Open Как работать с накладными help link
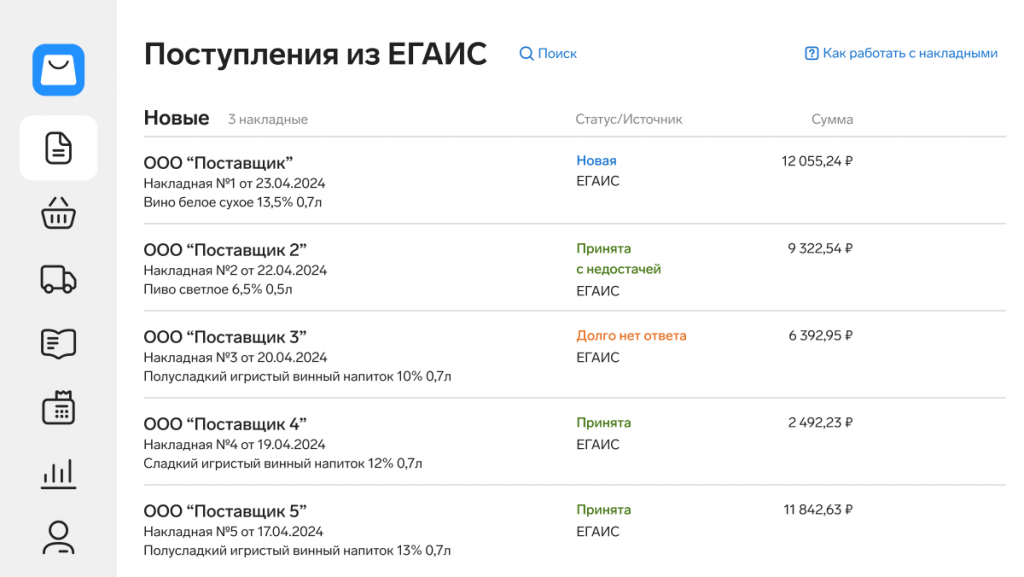Image resolution: width=1024 pixels, height=577 pixels. [x=901, y=54]
